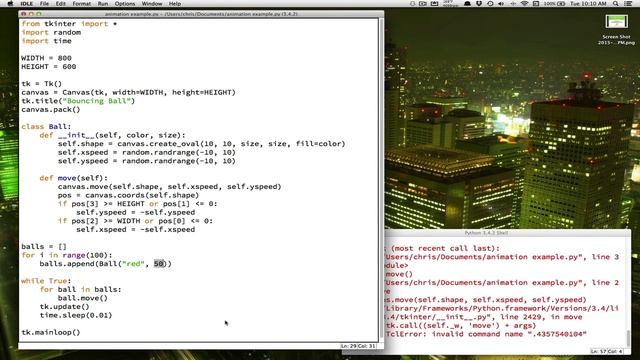
Task: Click the 'tk.mainloop()' line
Action: tap(51, 332)
